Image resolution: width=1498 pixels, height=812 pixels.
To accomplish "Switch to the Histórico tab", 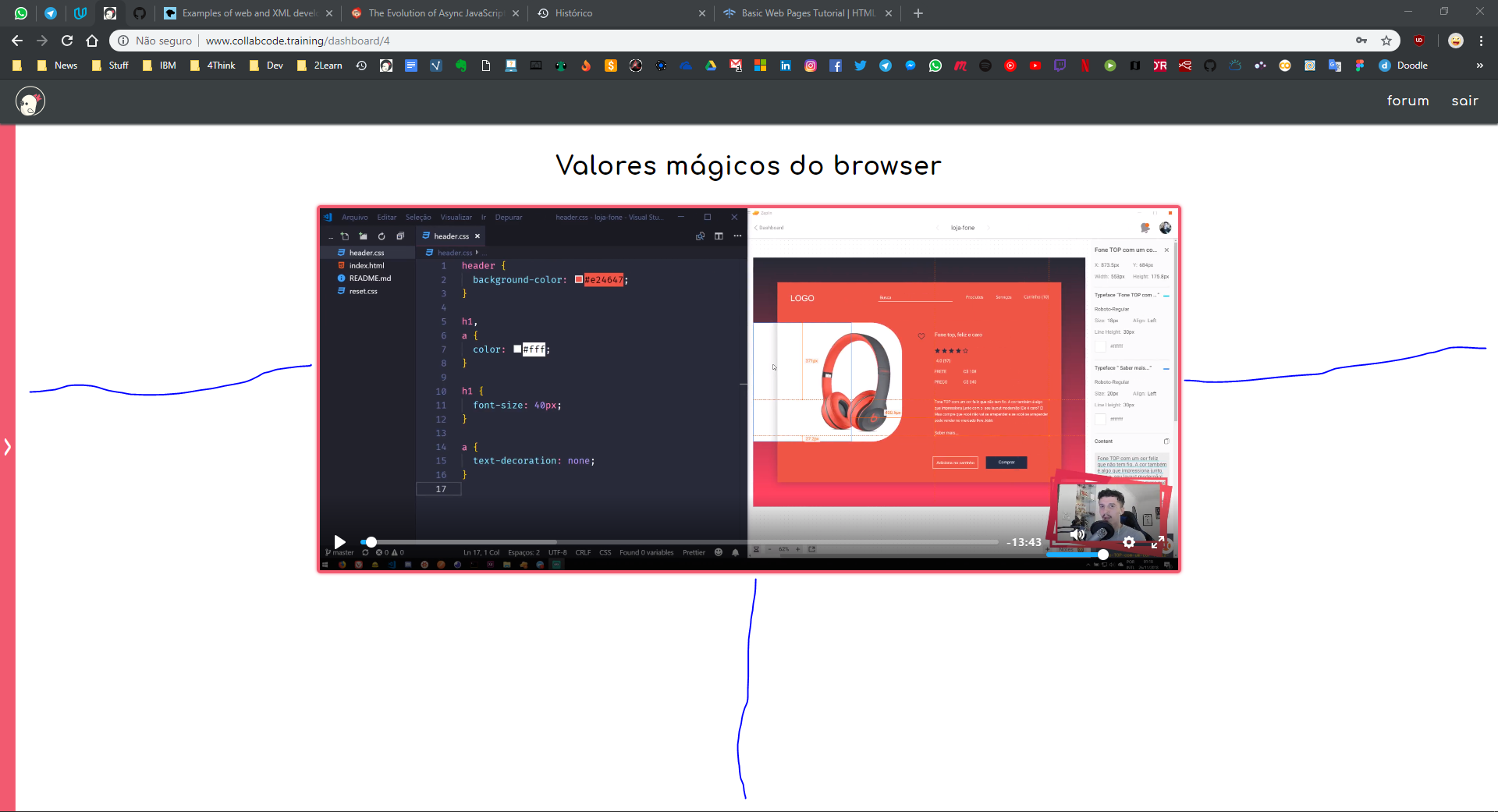I will coord(622,13).
